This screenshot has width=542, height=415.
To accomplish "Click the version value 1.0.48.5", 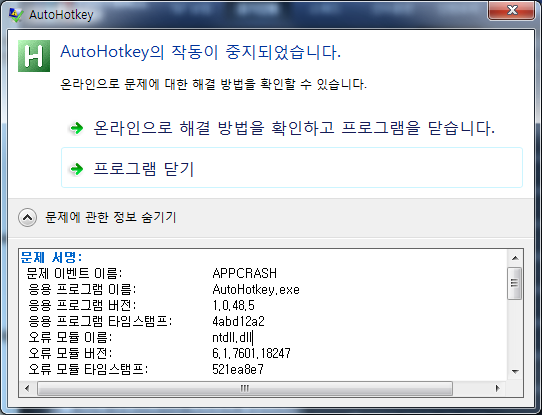I will pyautogui.click(x=233, y=305).
